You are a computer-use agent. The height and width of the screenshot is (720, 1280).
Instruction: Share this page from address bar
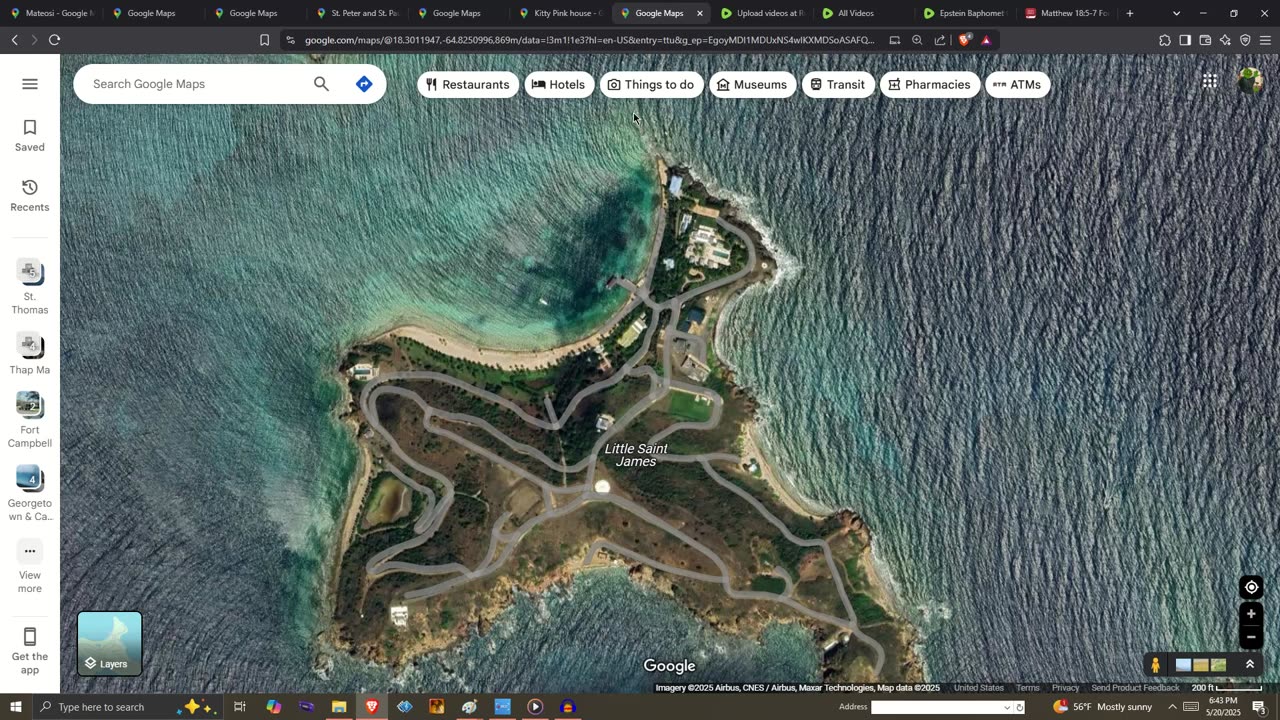tap(940, 40)
